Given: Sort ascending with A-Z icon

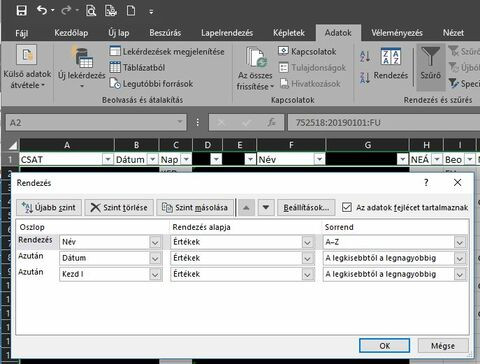Looking at the screenshot, I should (x=365, y=56).
